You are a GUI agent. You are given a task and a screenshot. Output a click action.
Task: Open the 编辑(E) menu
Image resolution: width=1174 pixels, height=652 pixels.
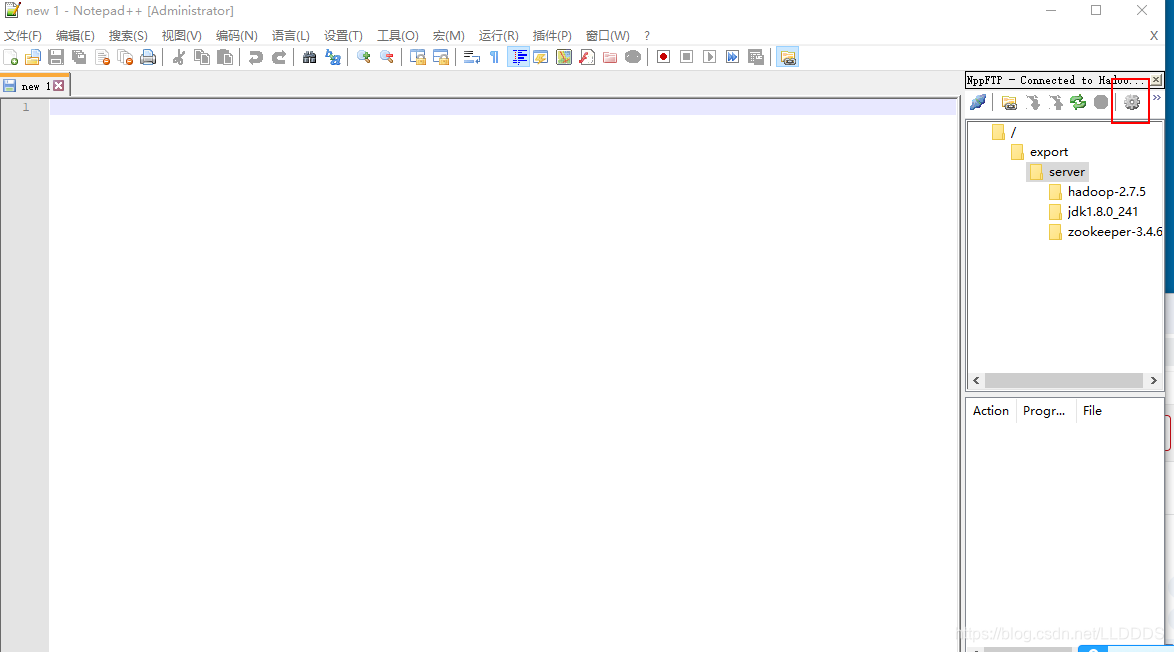(x=75, y=35)
